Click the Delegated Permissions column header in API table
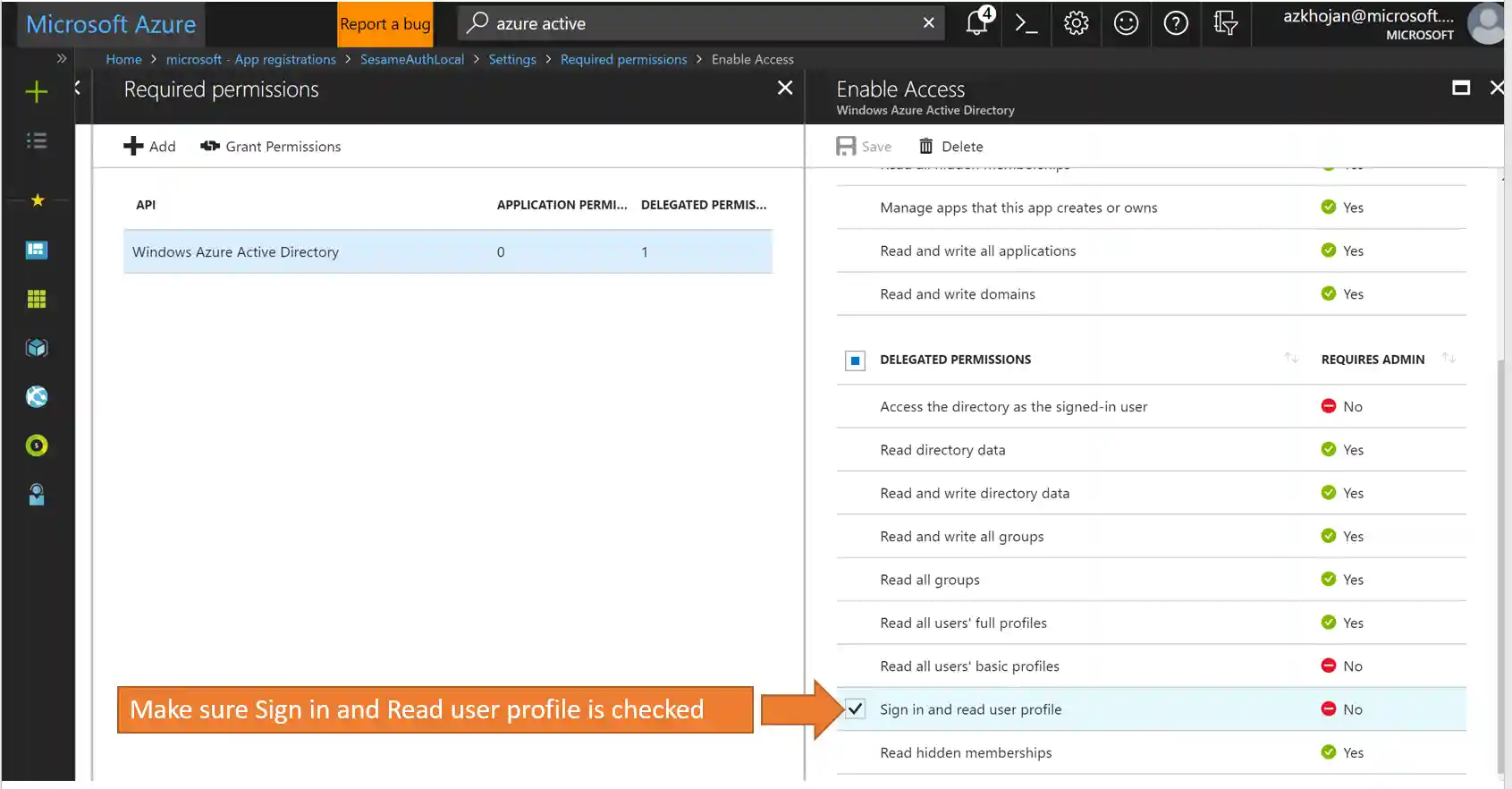 (704, 205)
